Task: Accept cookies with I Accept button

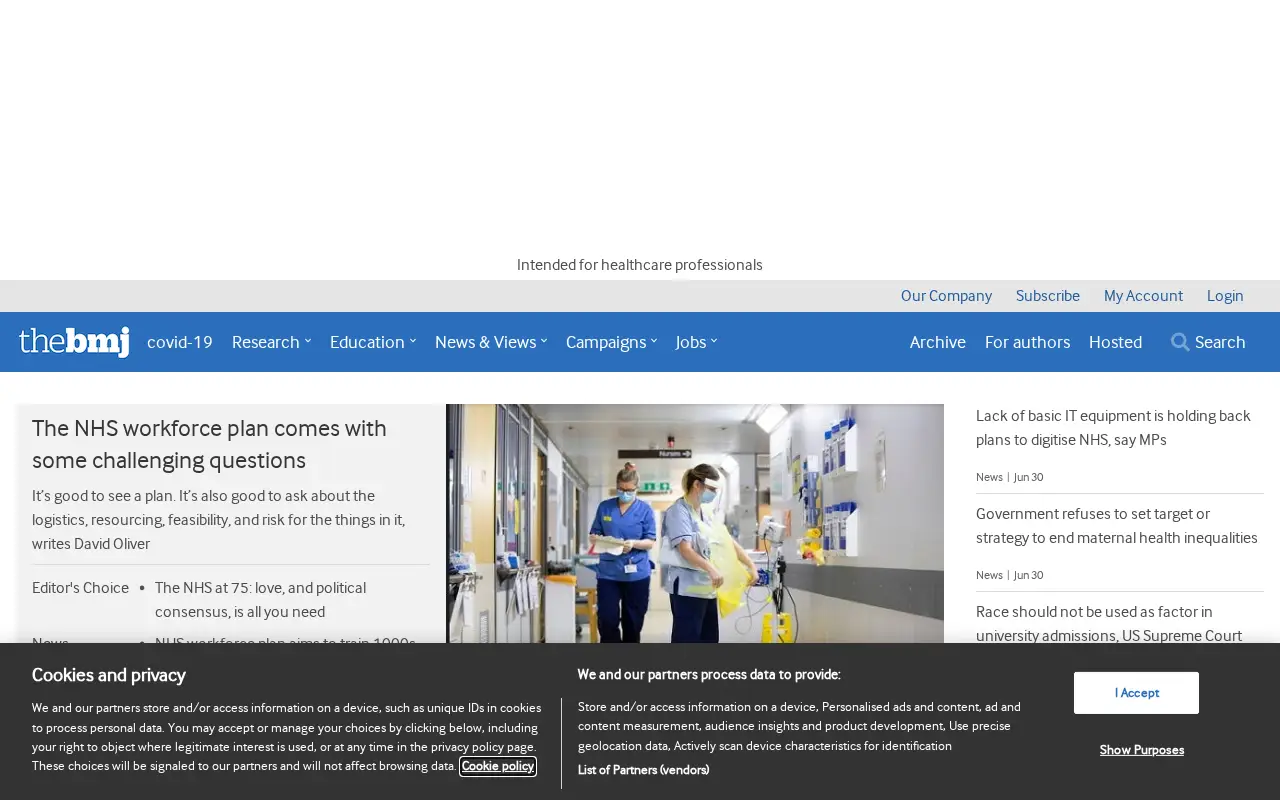Action: click(x=1136, y=693)
